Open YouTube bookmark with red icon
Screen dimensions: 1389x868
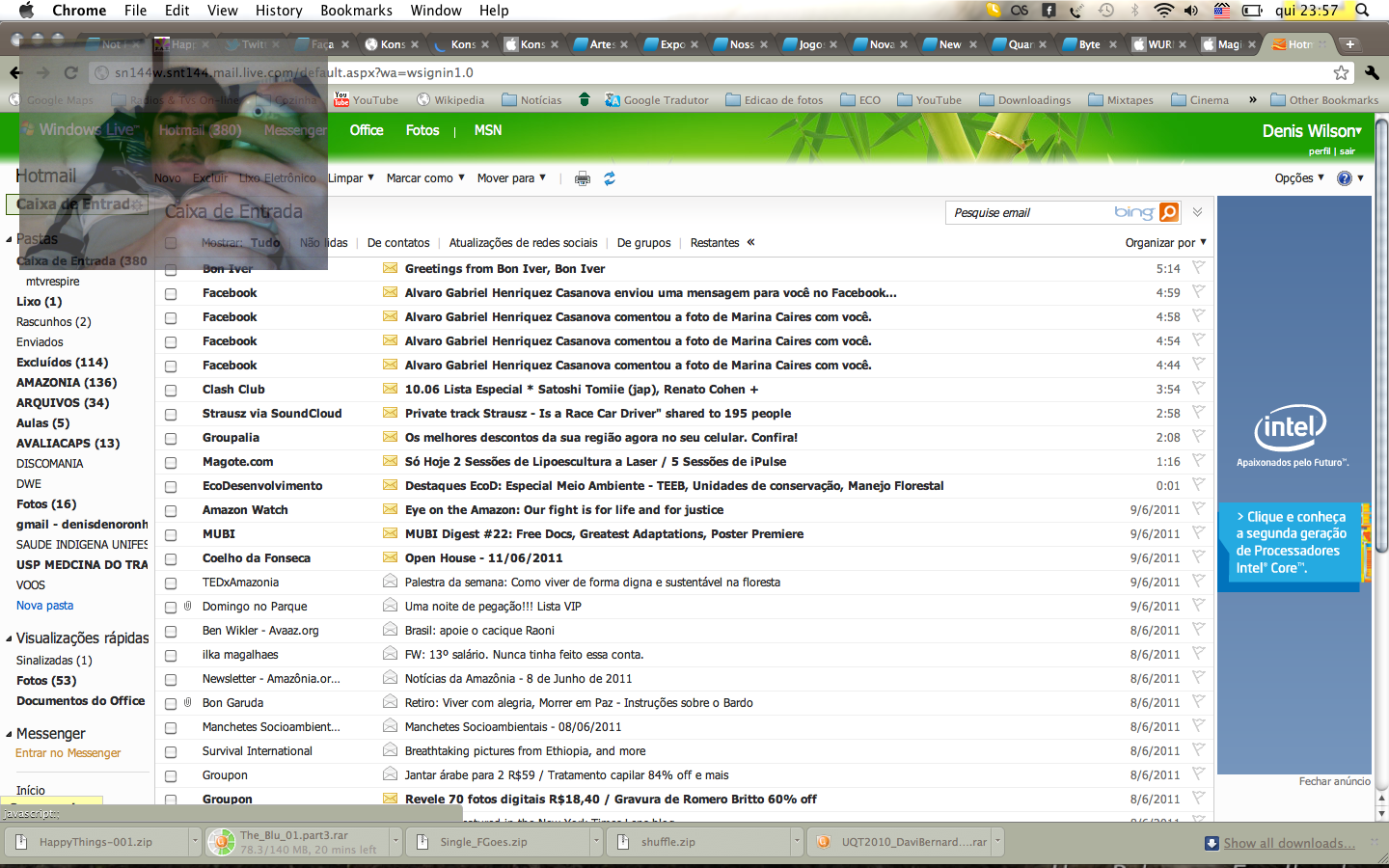[366, 99]
